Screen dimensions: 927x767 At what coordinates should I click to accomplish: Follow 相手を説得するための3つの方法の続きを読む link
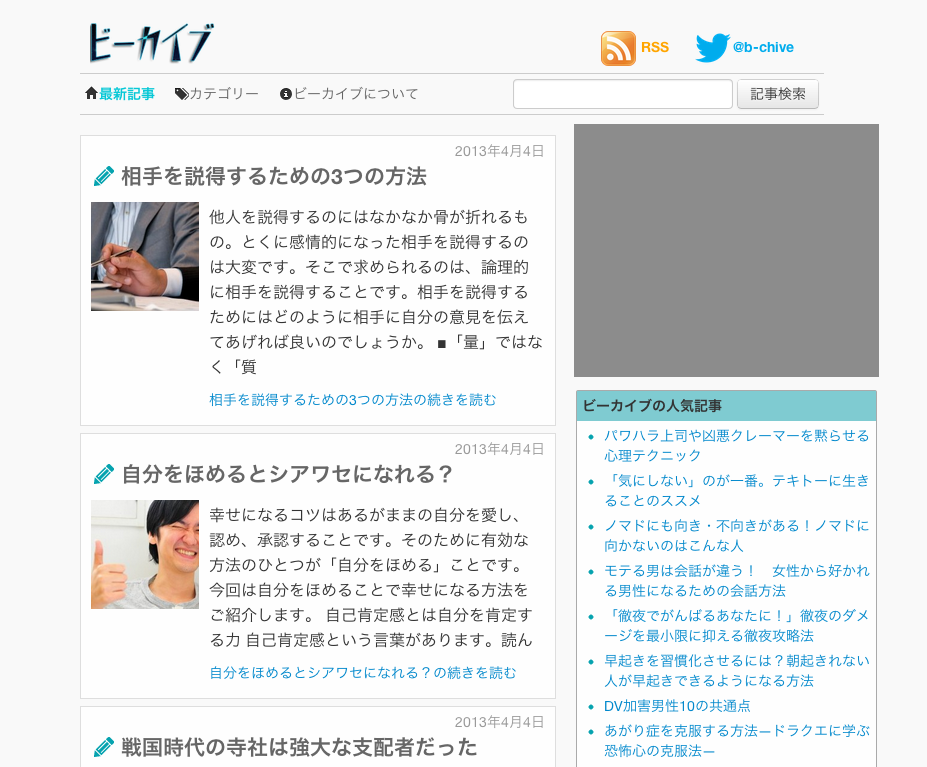352,400
